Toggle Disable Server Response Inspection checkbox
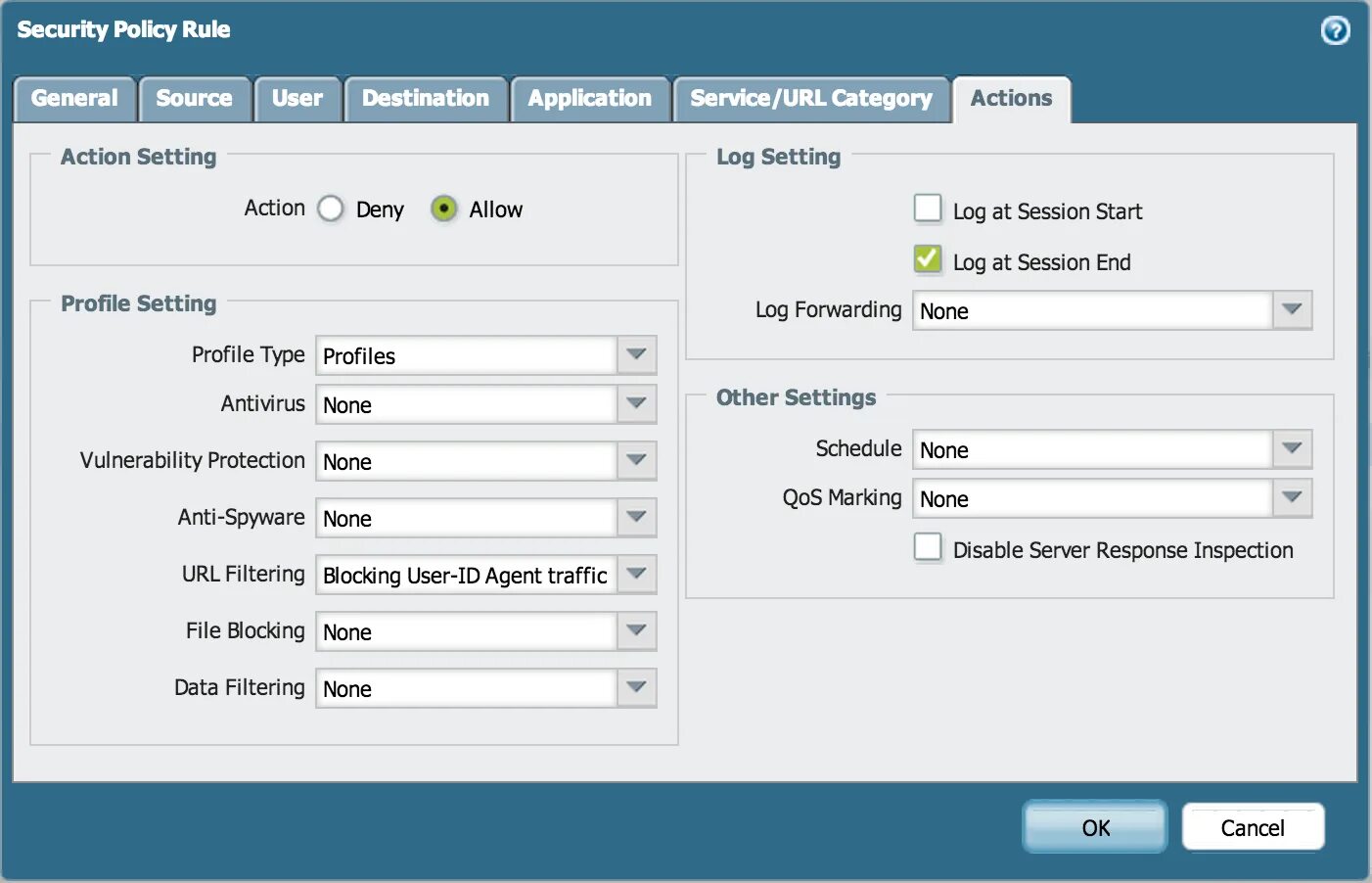 928,546
